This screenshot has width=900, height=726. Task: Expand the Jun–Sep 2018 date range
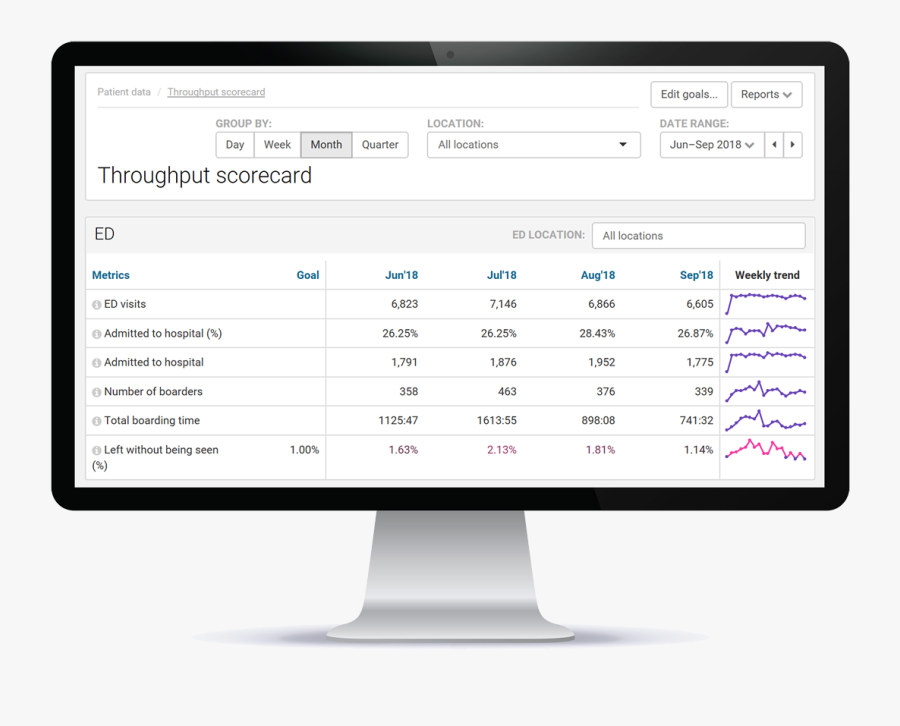coord(712,145)
